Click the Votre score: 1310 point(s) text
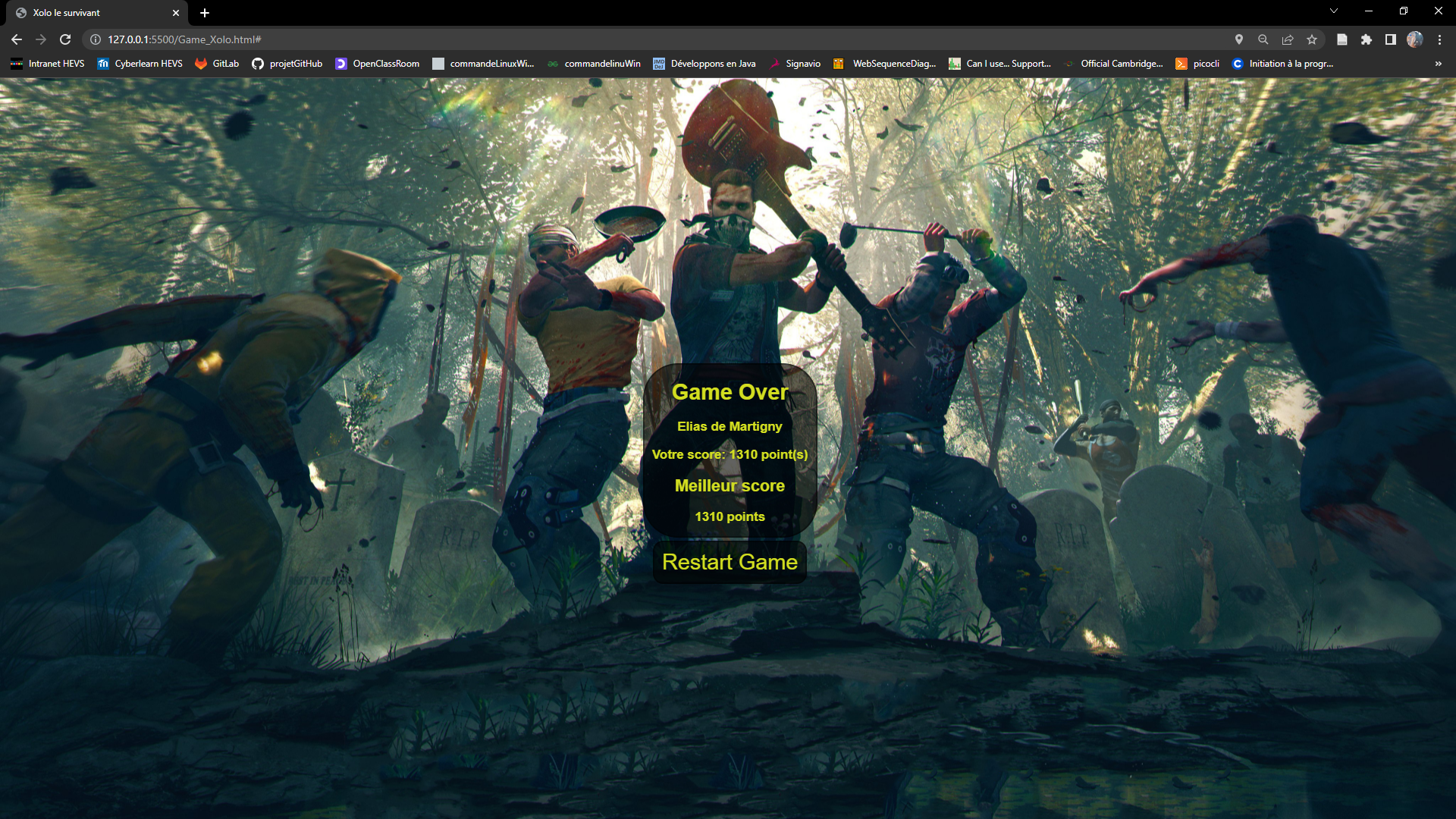Image resolution: width=1456 pixels, height=819 pixels. [730, 454]
